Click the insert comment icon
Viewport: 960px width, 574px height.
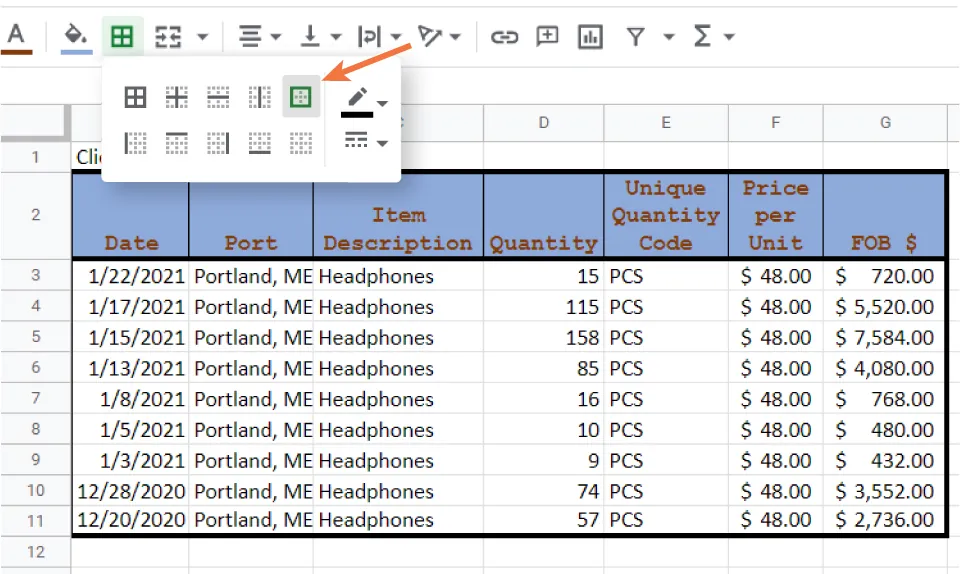click(x=547, y=37)
